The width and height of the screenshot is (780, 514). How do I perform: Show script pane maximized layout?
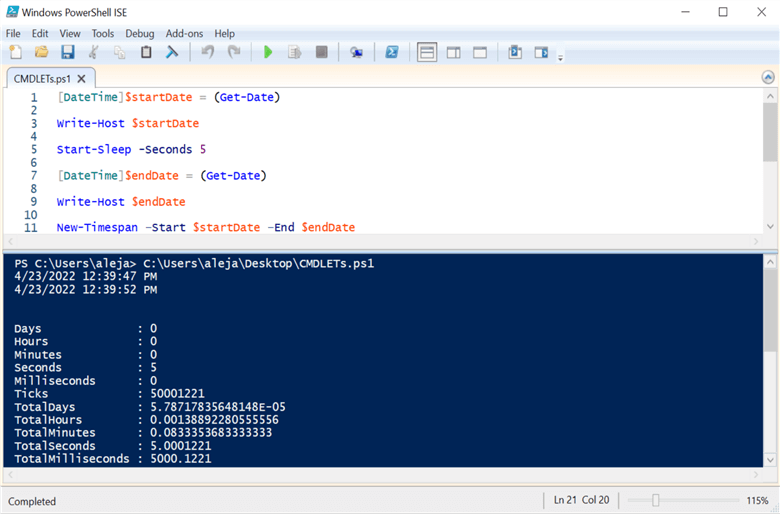pos(480,52)
